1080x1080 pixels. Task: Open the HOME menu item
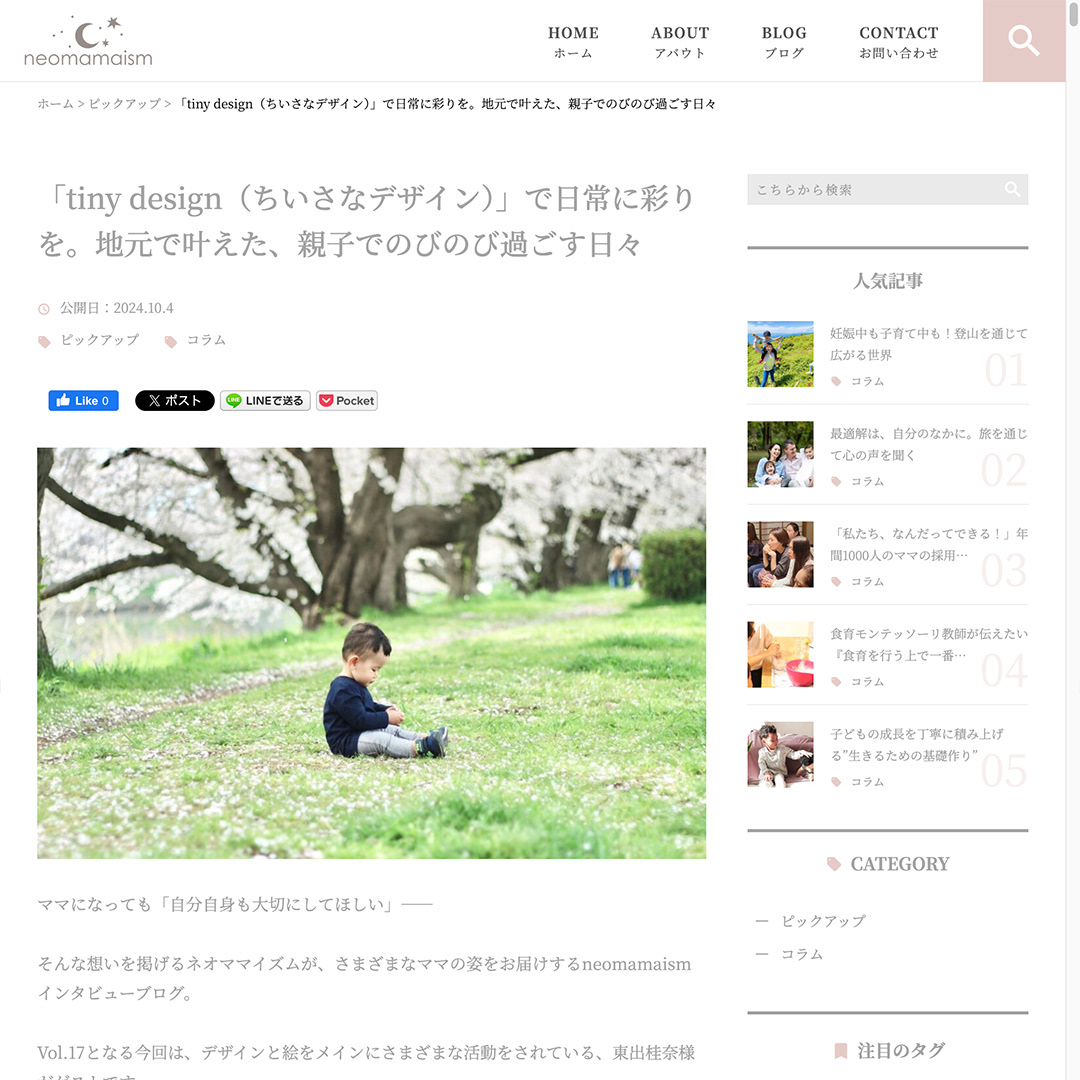[573, 41]
